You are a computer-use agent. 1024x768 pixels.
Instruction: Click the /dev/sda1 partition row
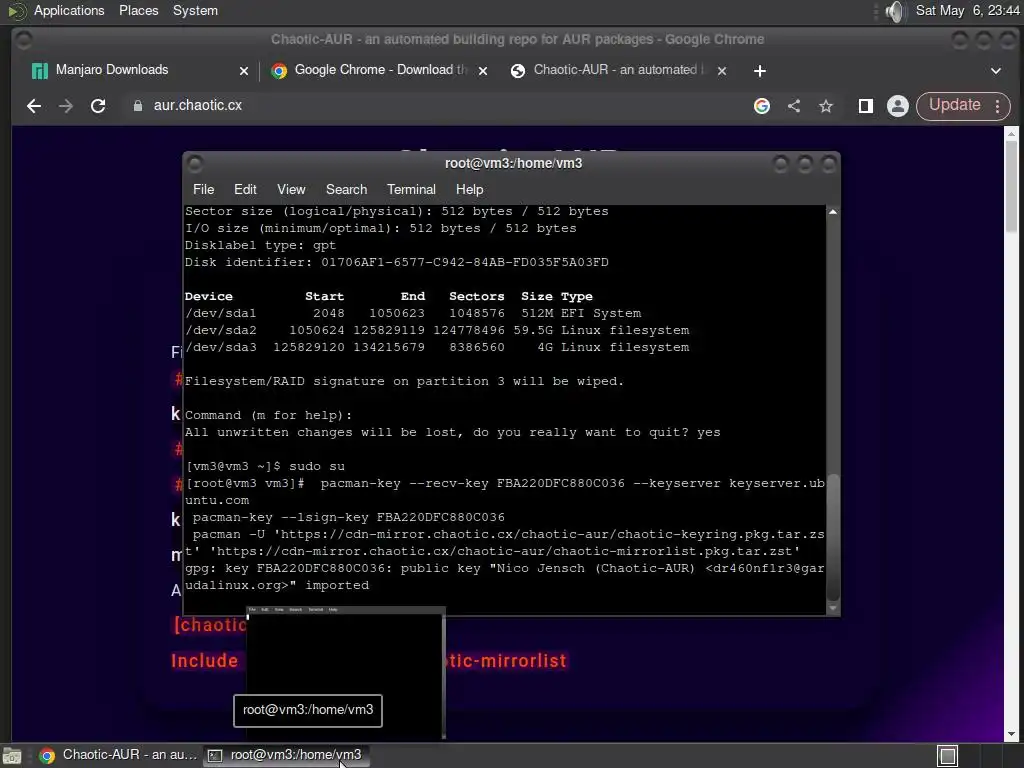413,313
